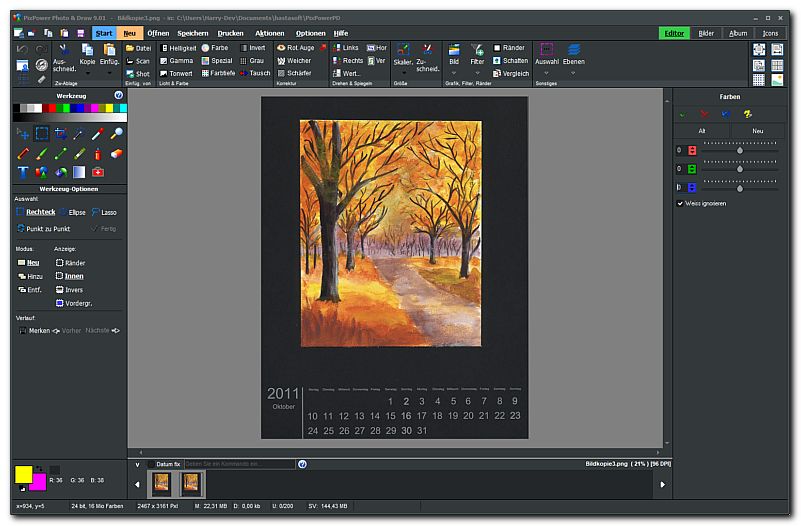Open the Skalier. scaling tool
Viewport: 801px width, 526px height.
point(403,50)
